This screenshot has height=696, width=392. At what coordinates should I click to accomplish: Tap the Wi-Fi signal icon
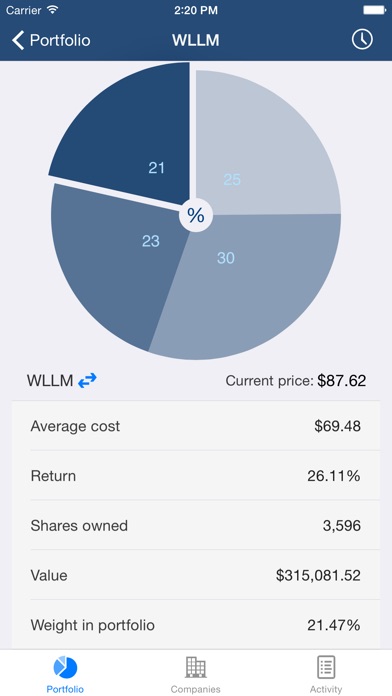tap(53, 10)
